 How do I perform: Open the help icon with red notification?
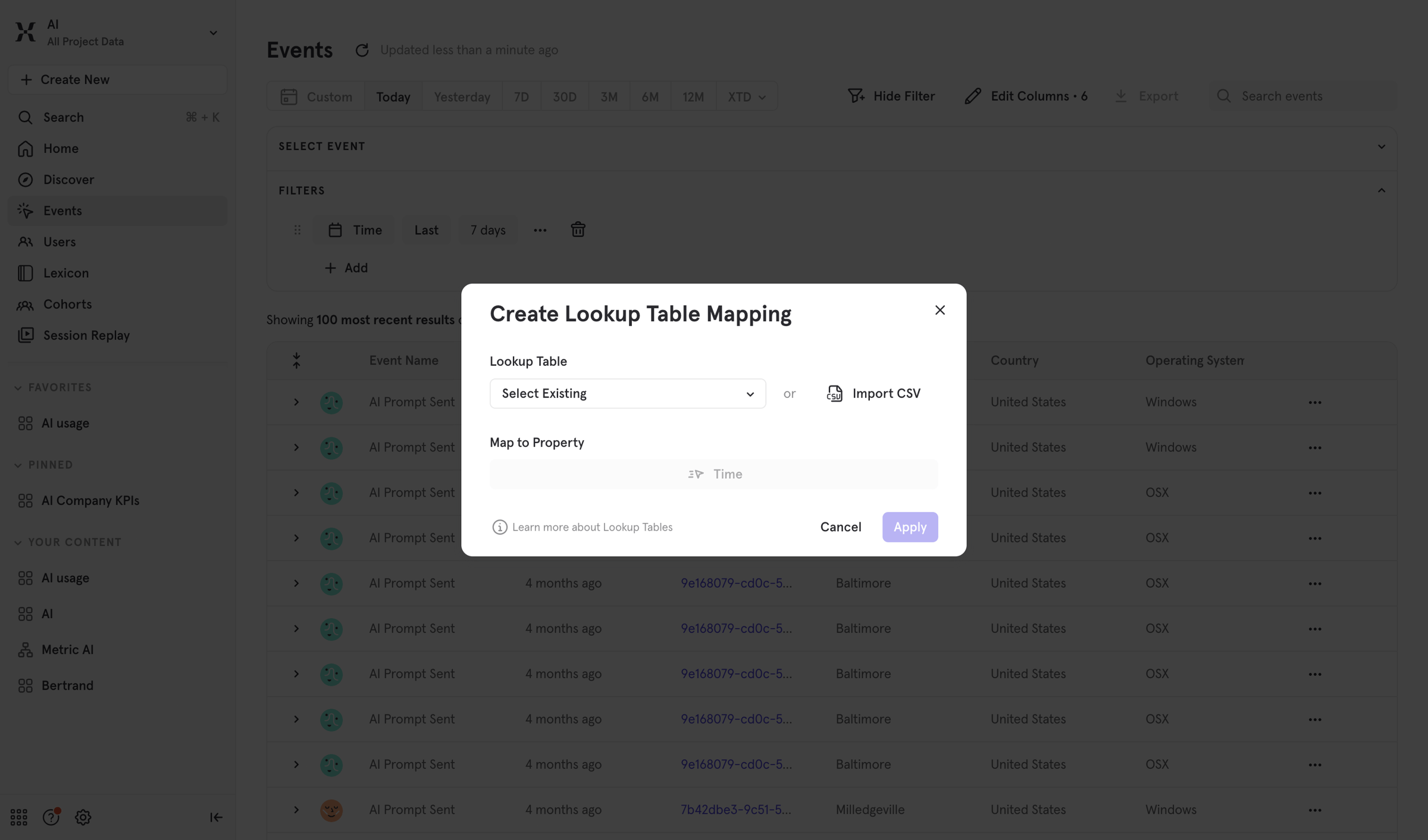(51, 817)
